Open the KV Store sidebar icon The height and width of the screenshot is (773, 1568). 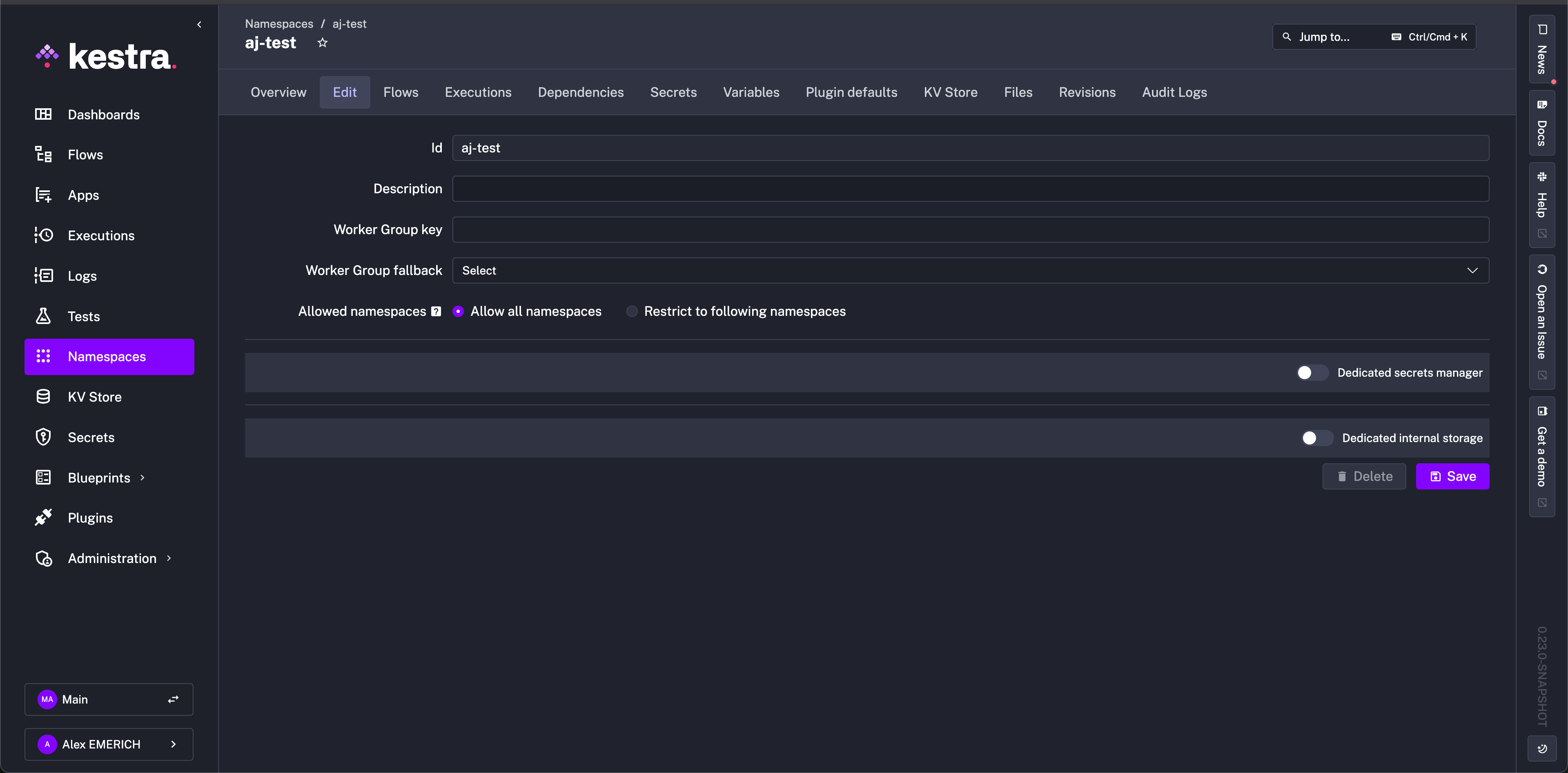pyautogui.click(x=43, y=397)
